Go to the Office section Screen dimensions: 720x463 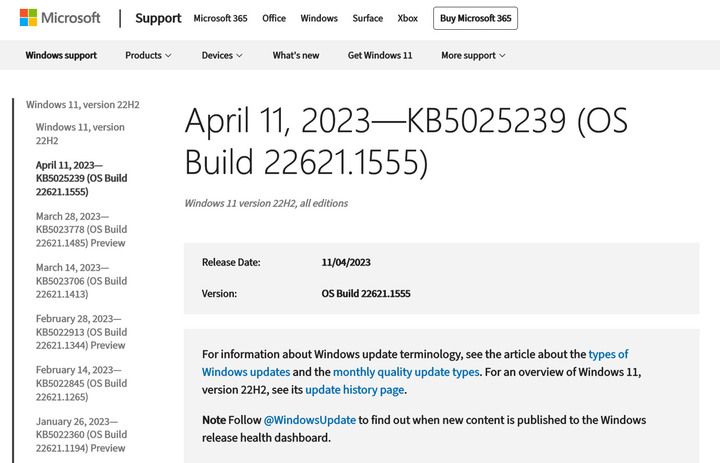274,18
